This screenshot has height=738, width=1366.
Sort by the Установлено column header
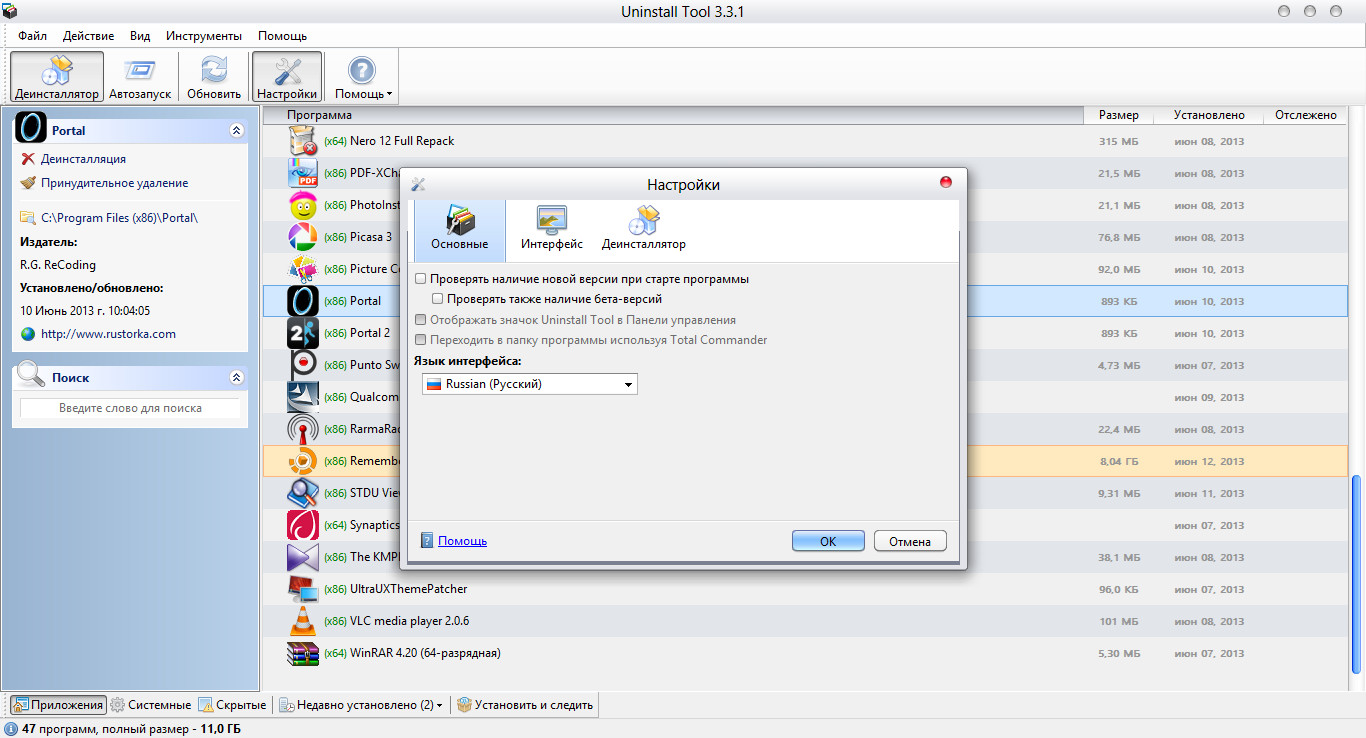click(1208, 115)
